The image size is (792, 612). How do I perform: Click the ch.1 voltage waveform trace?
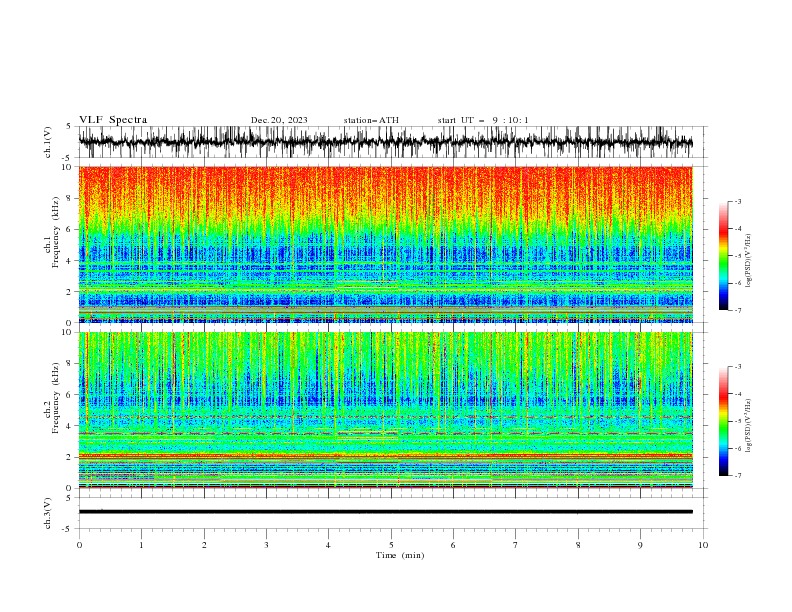[x=385, y=142]
